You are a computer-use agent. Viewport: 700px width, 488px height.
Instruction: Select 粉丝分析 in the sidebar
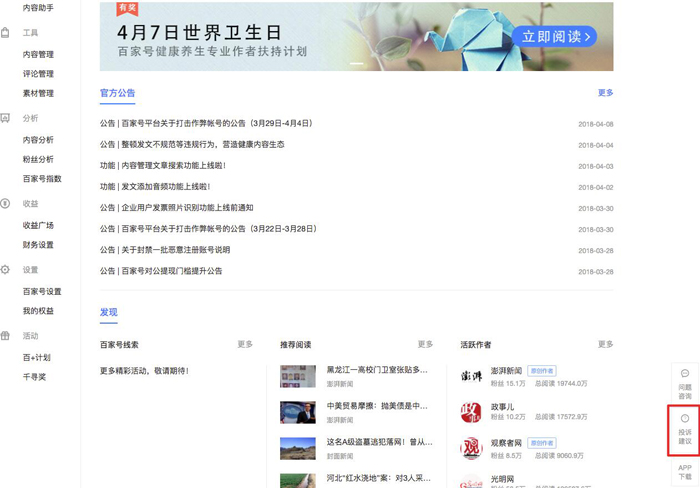point(39,160)
